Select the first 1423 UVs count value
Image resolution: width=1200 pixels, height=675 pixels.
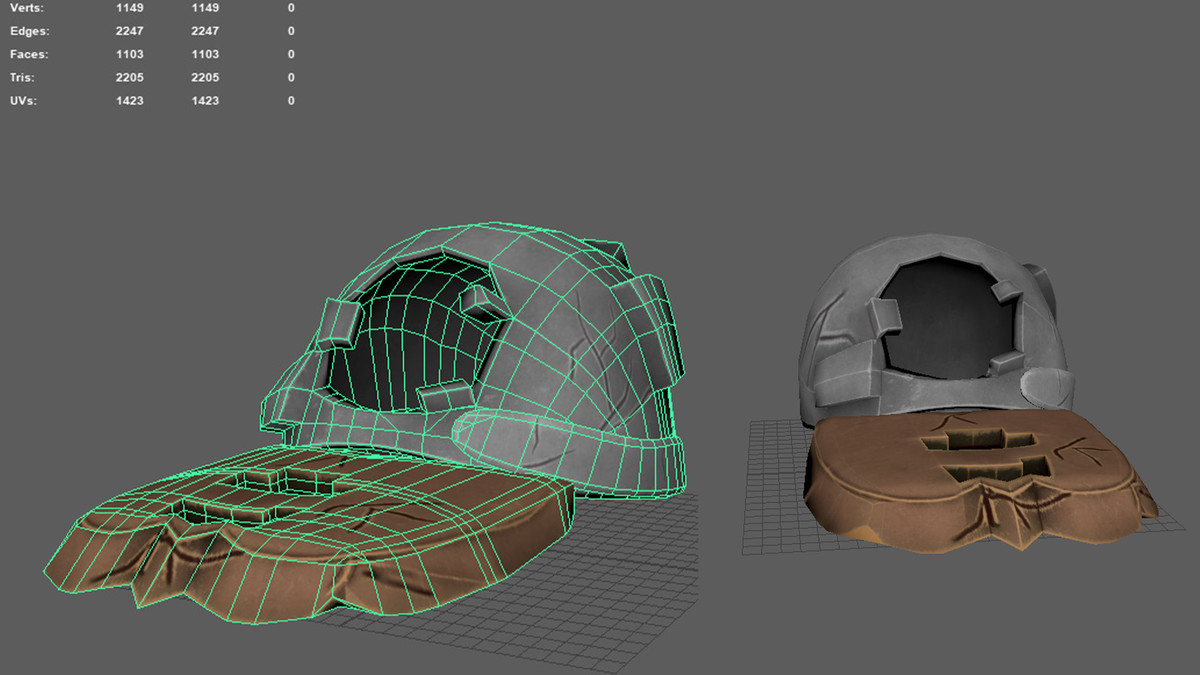[x=130, y=100]
